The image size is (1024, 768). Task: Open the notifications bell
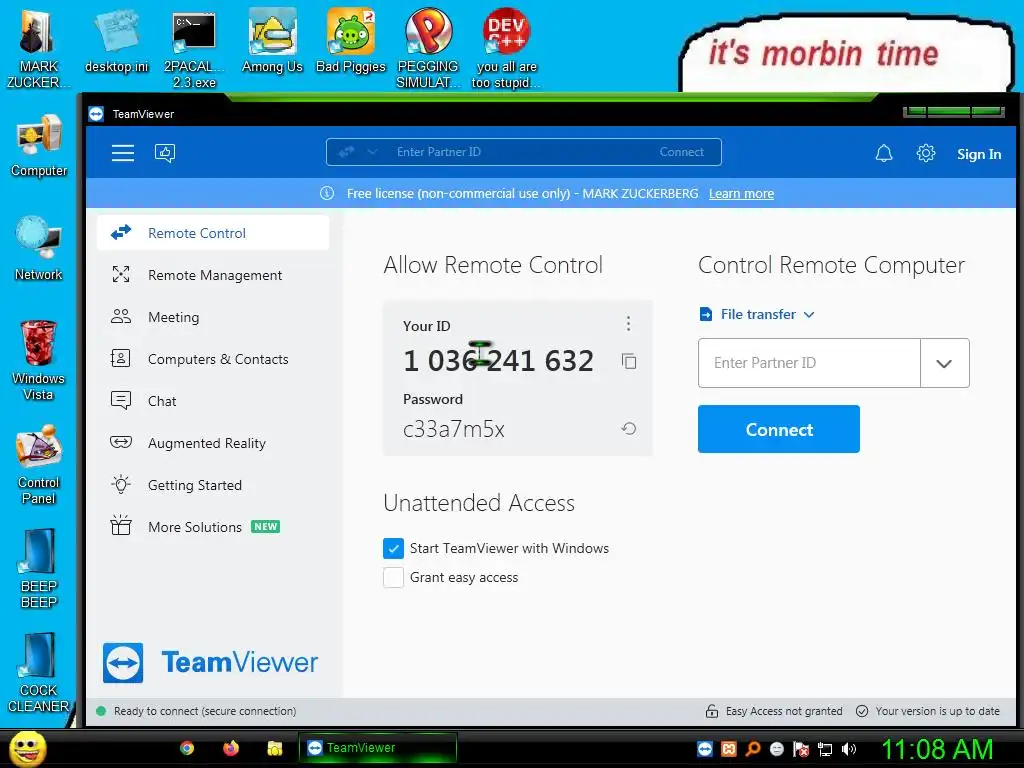[x=884, y=153]
